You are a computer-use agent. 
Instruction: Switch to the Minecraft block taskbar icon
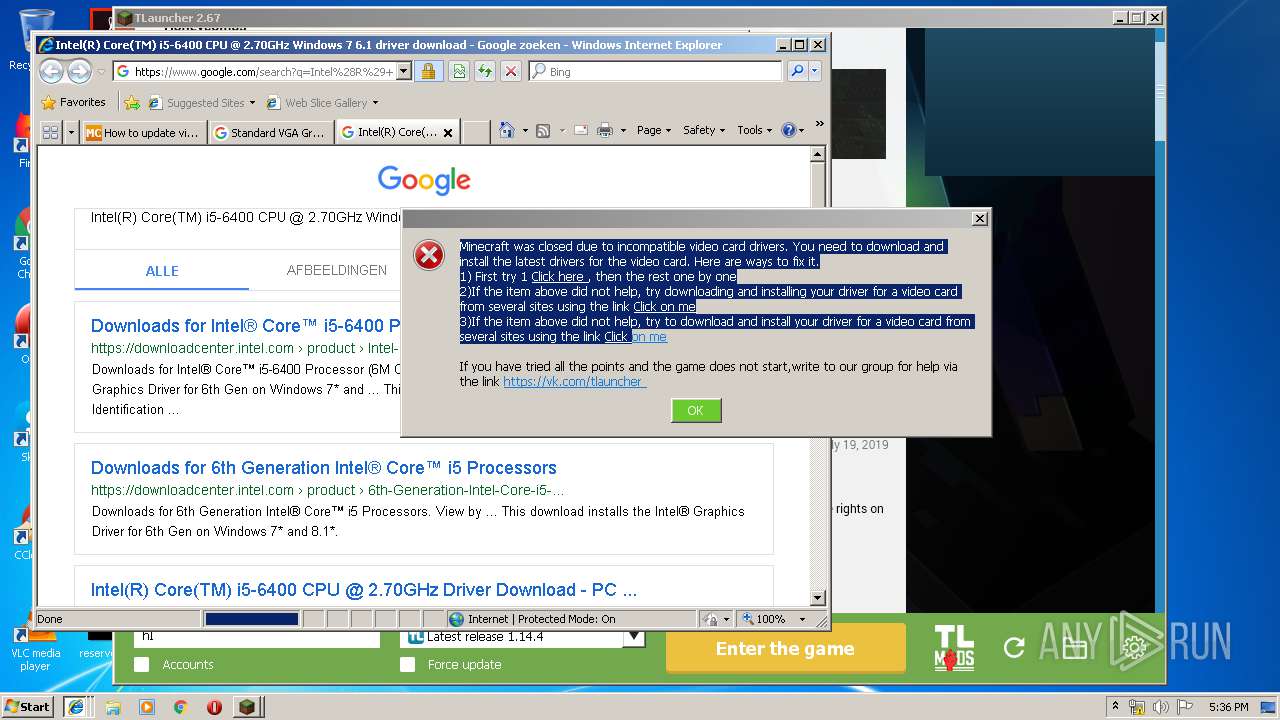pos(246,706)
